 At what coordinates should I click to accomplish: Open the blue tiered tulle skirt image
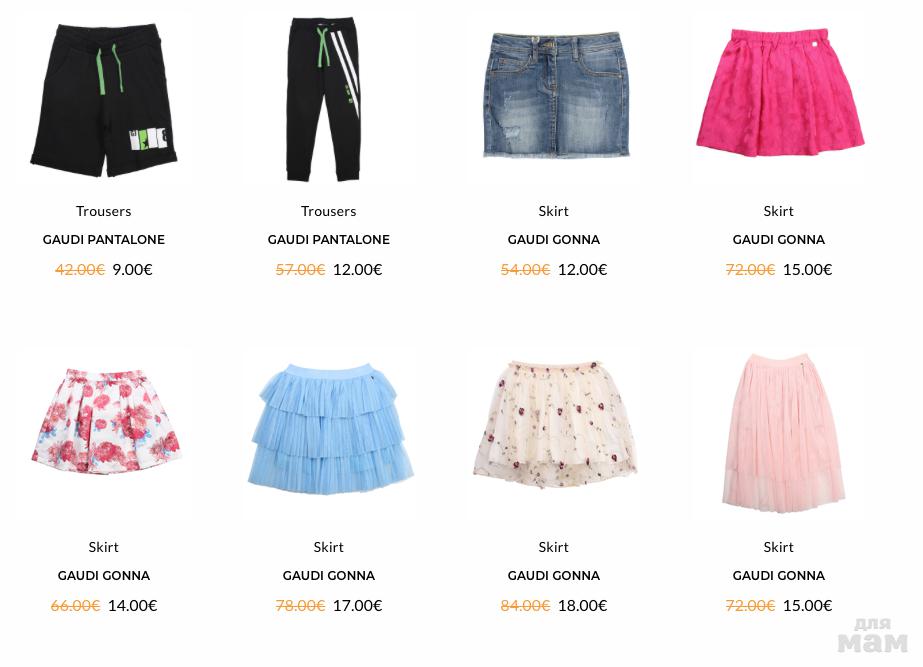tap(330, 429)
